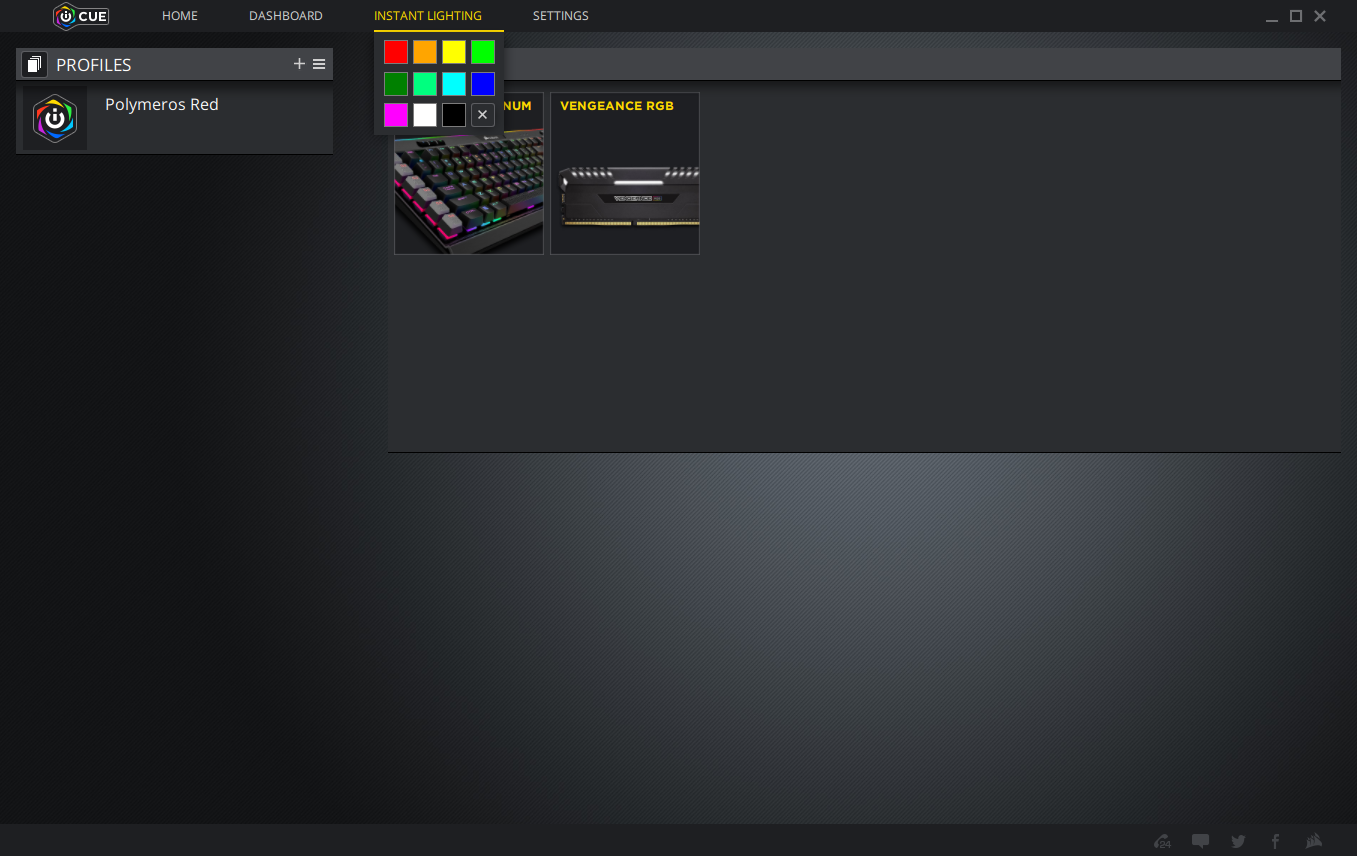This screenshot has height=856, width=1357.
Task: Click the PROFILES panel title
Action: click(x=94, y=65)
